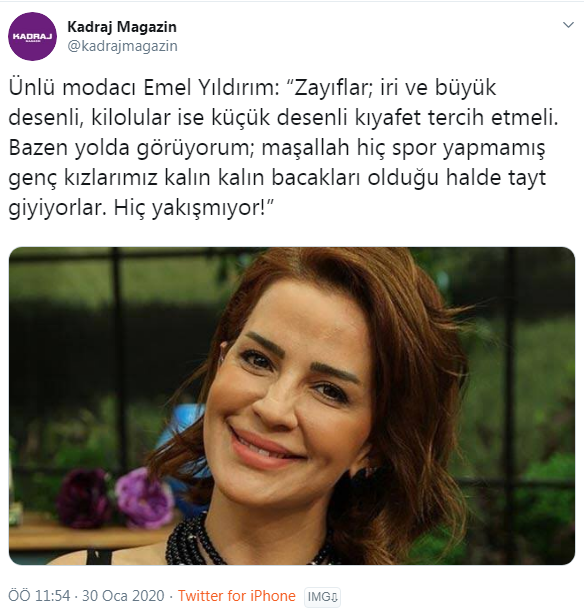Click the 30 Oca 2020 date
This screenshot has width=584, height=615.
point(123,596)
